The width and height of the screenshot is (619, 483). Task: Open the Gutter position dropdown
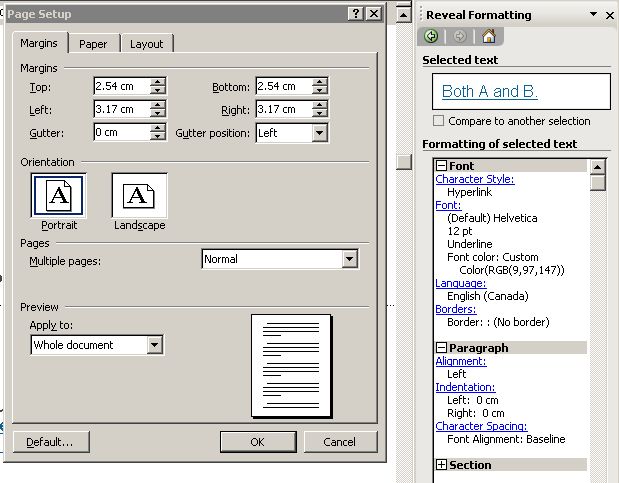pos(319,132)
